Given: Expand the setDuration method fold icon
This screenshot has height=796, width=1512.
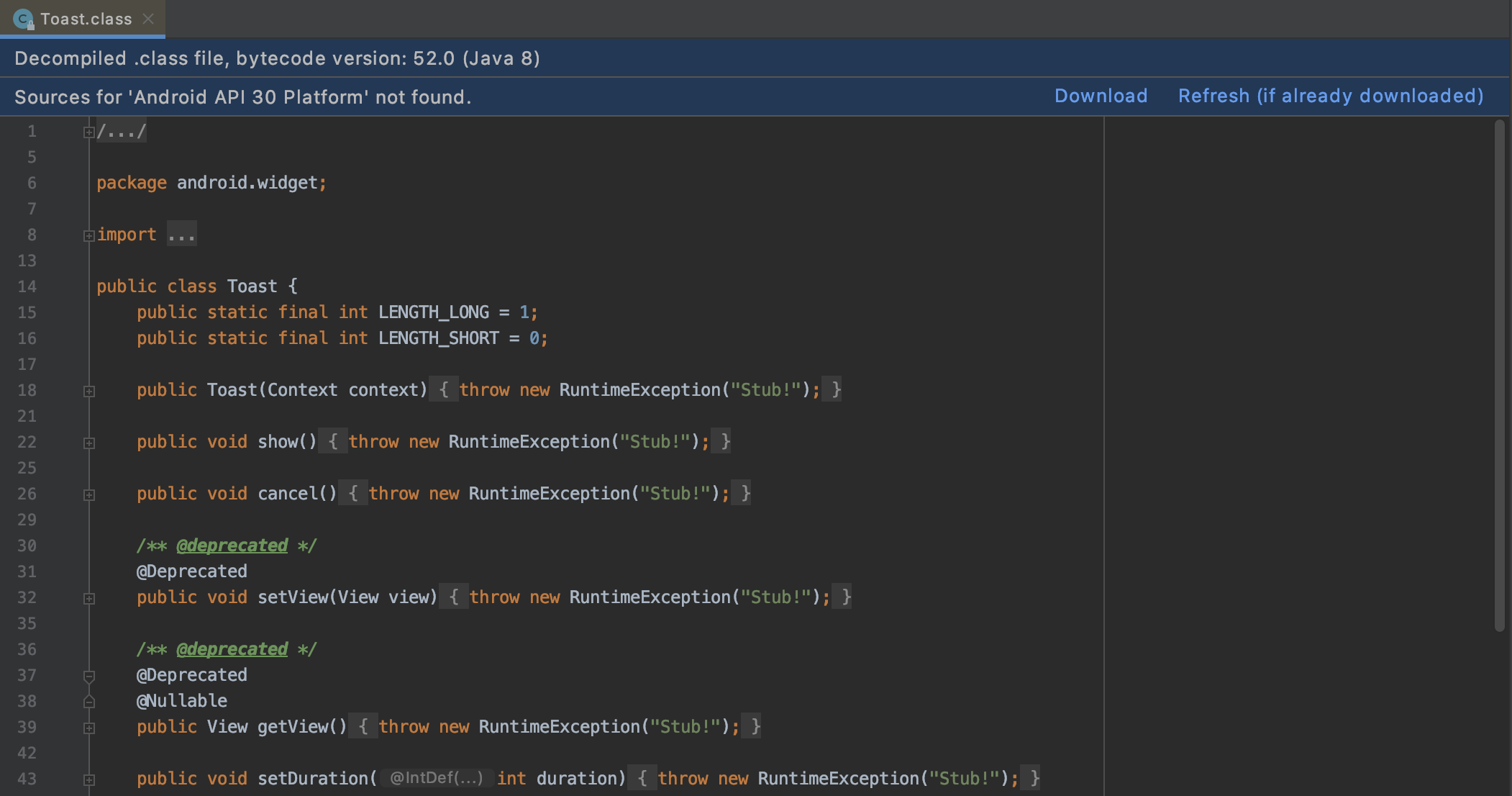Looking at the screenshot, I should click(x=88, y=779).
